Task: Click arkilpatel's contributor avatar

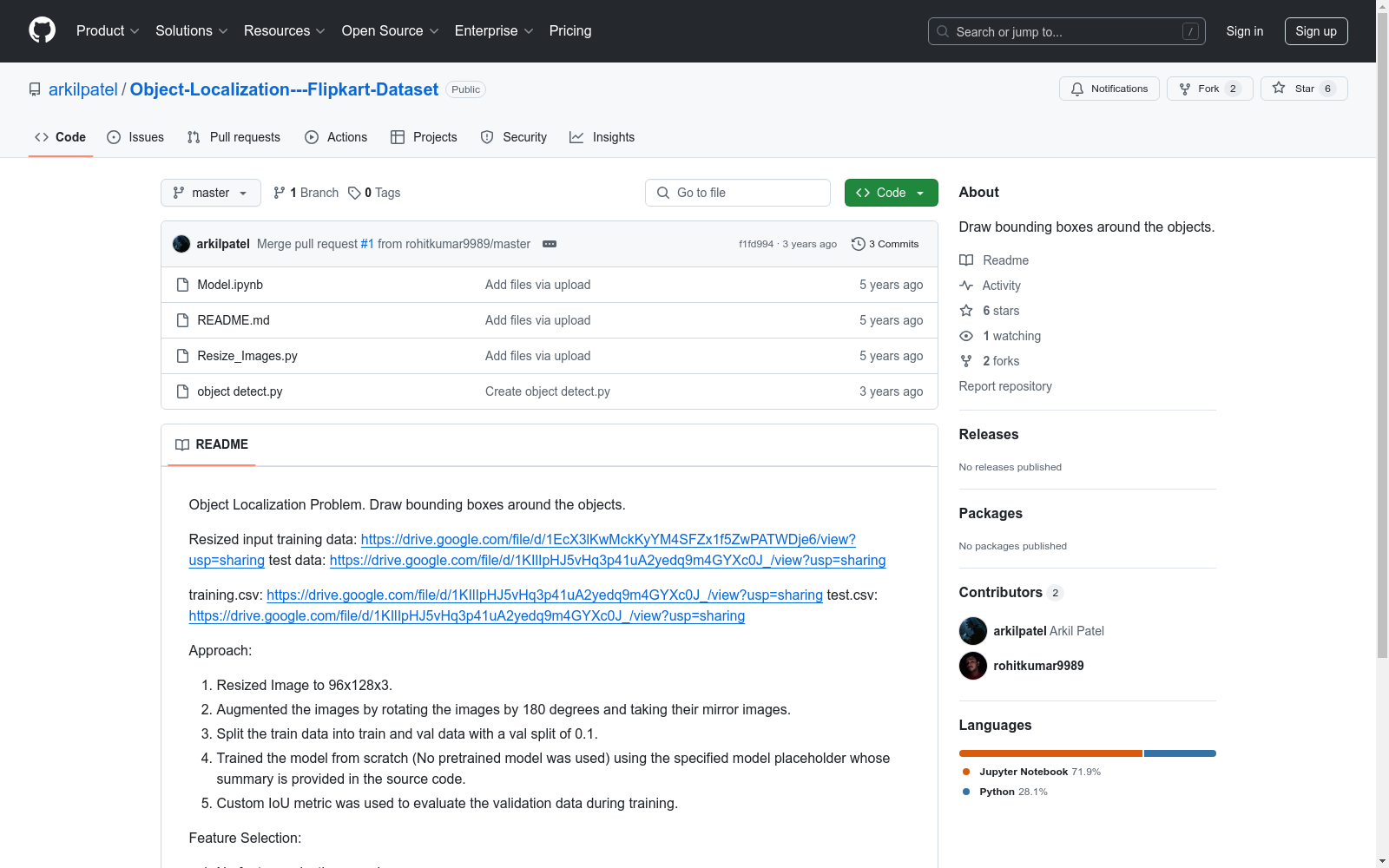Action: 973,631
